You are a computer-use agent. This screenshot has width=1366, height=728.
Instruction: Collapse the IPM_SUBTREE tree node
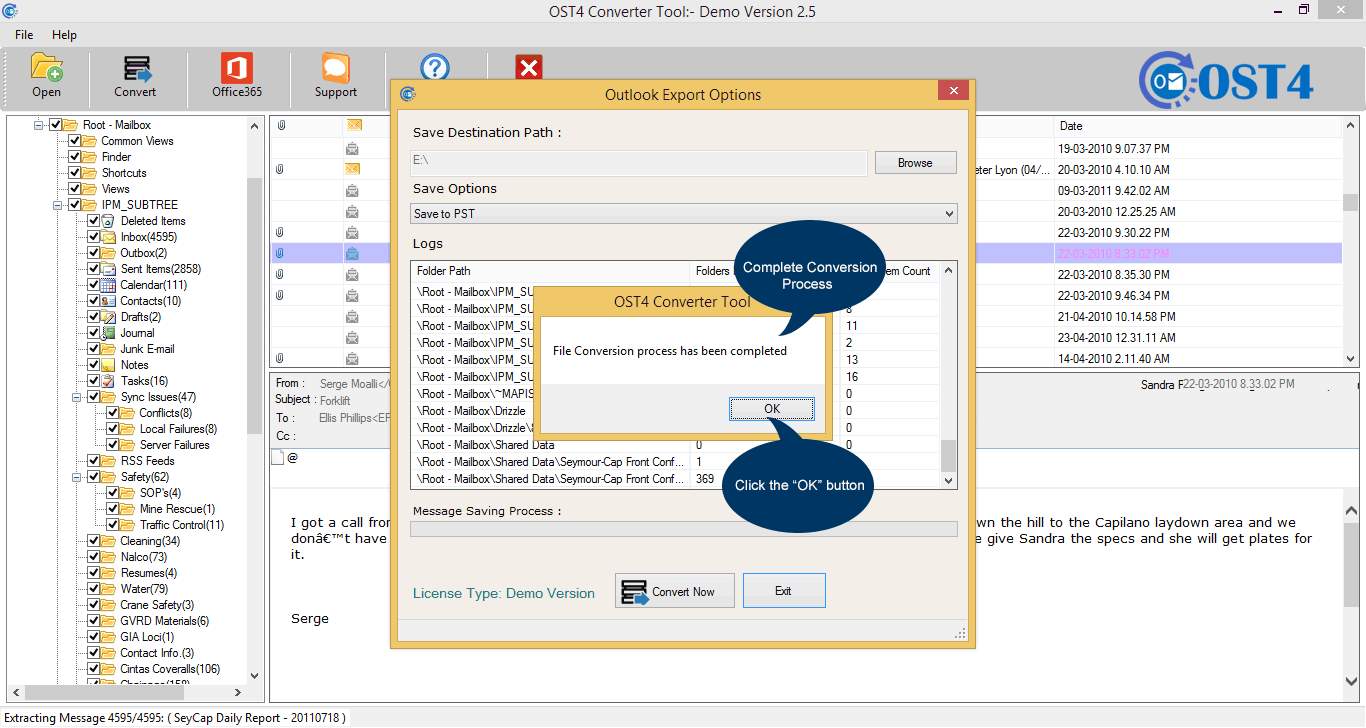tap(58, 205)
